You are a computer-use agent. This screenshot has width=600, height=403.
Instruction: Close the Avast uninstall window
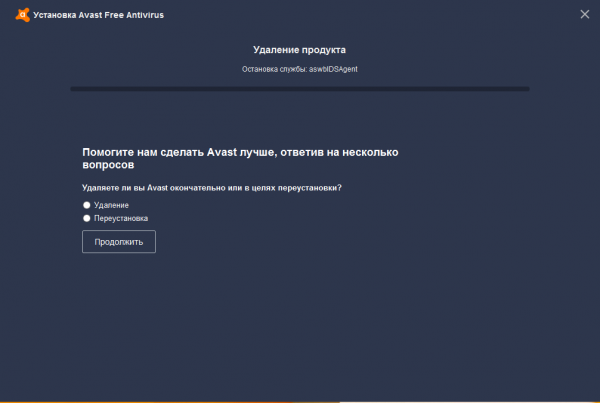[584, 14]
